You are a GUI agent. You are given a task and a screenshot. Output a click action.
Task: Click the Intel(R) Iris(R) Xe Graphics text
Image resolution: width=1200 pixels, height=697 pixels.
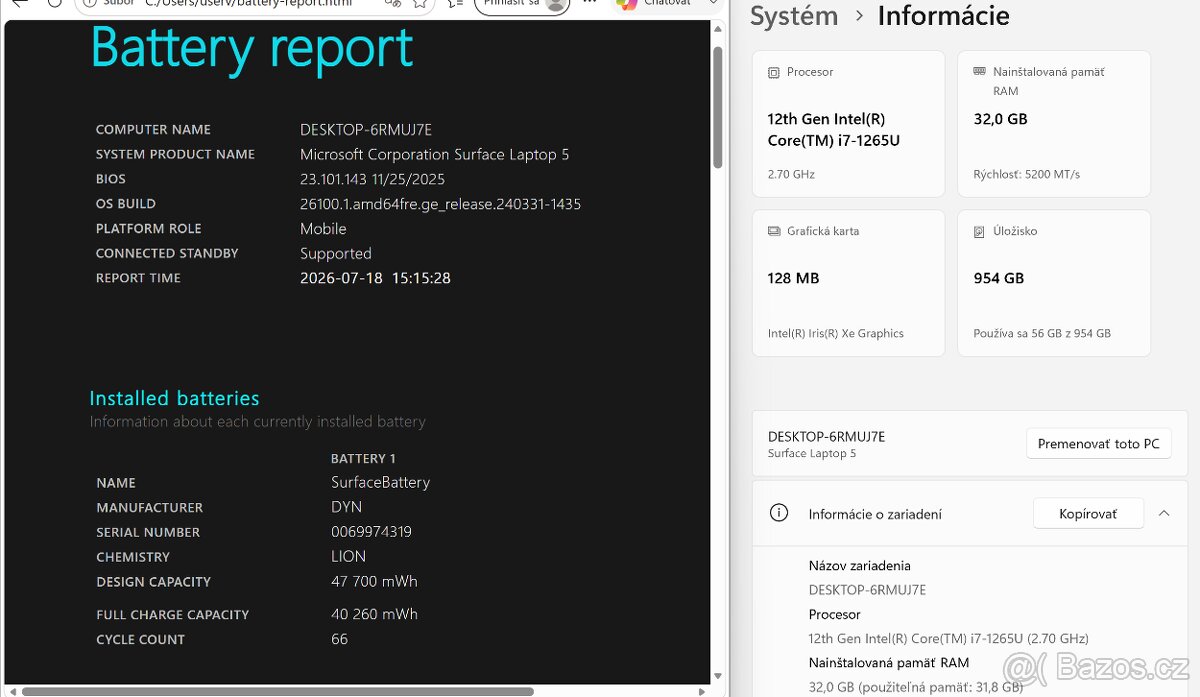pyautogui.click(x=835, y=333)
